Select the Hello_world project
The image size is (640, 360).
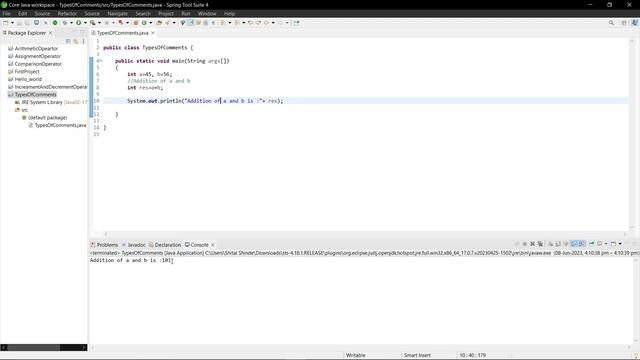pyautogui.click(x=28, y=79)
